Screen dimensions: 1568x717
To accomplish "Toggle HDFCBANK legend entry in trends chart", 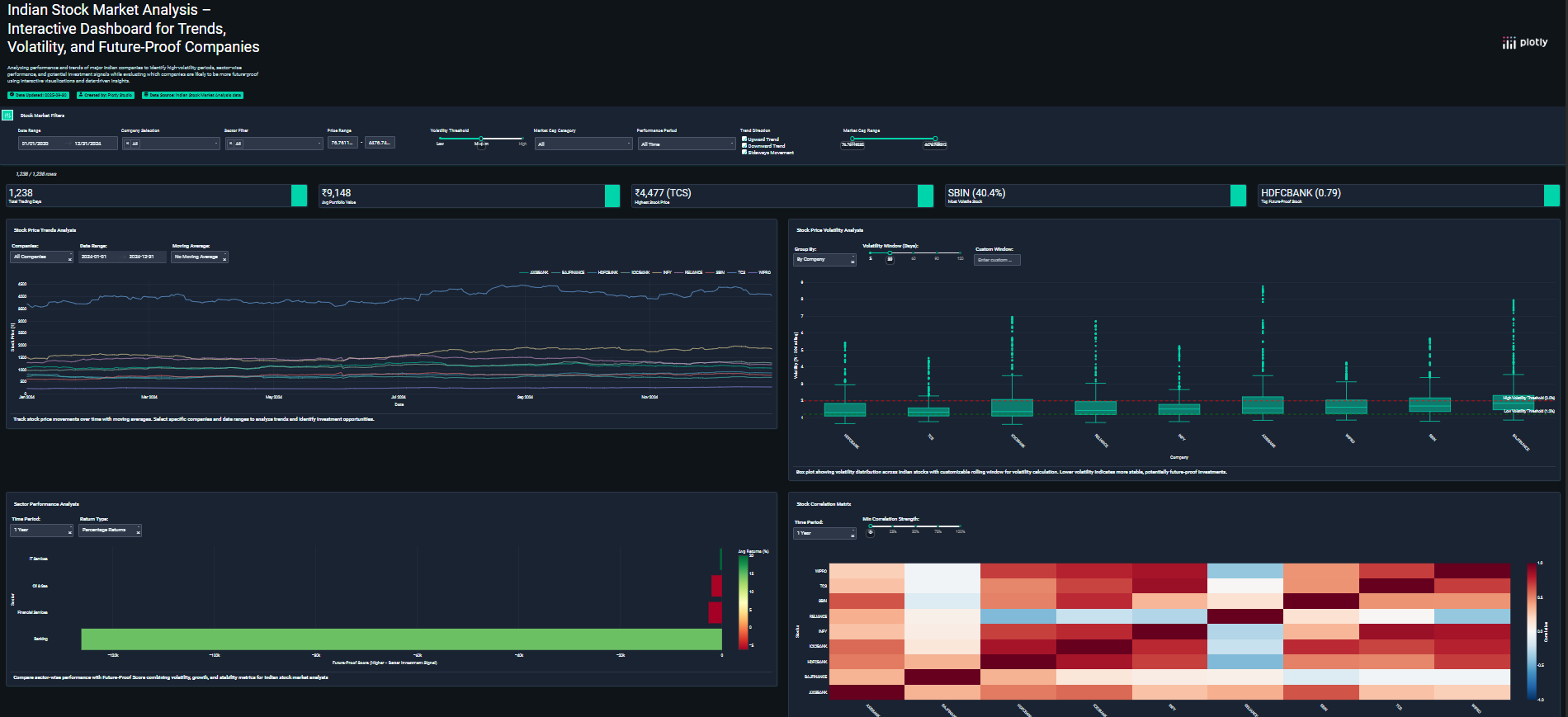I will (602, 272).
